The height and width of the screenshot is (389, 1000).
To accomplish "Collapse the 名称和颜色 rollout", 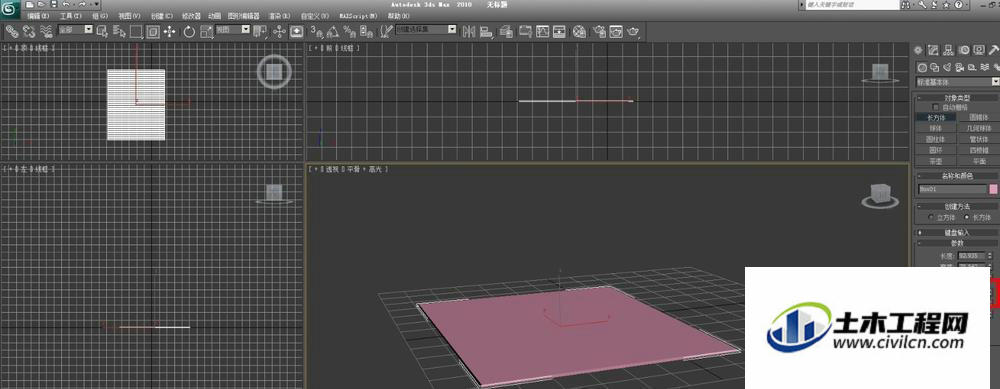I will coord(958,175).
